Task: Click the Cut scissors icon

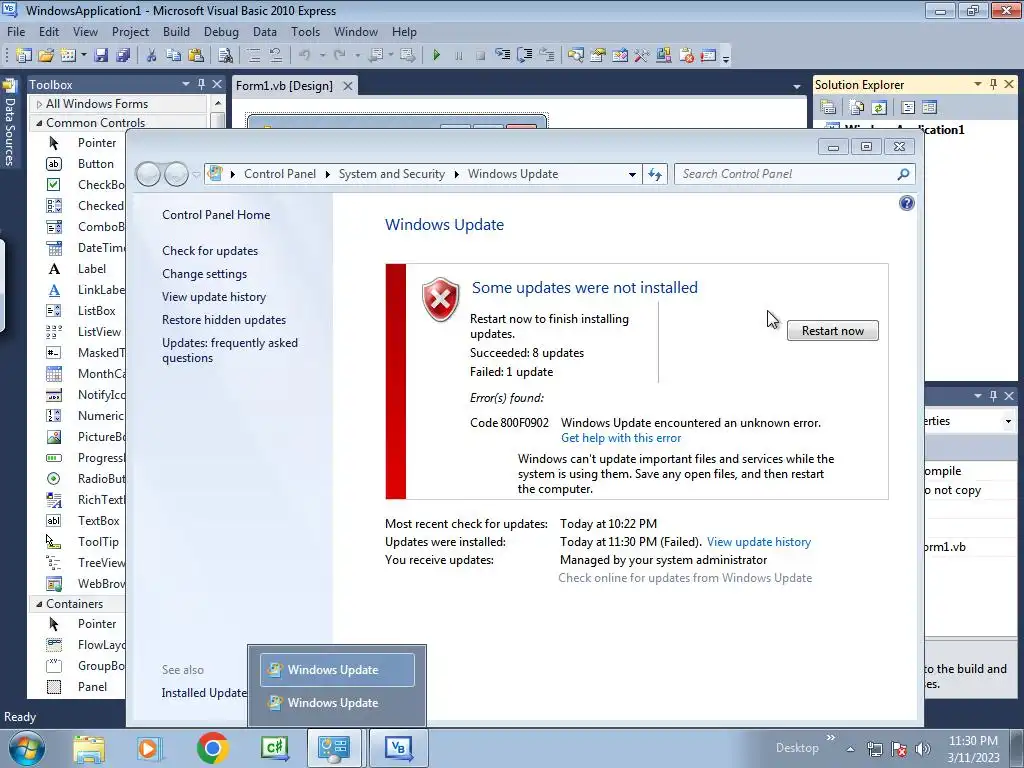Action: 151,56
